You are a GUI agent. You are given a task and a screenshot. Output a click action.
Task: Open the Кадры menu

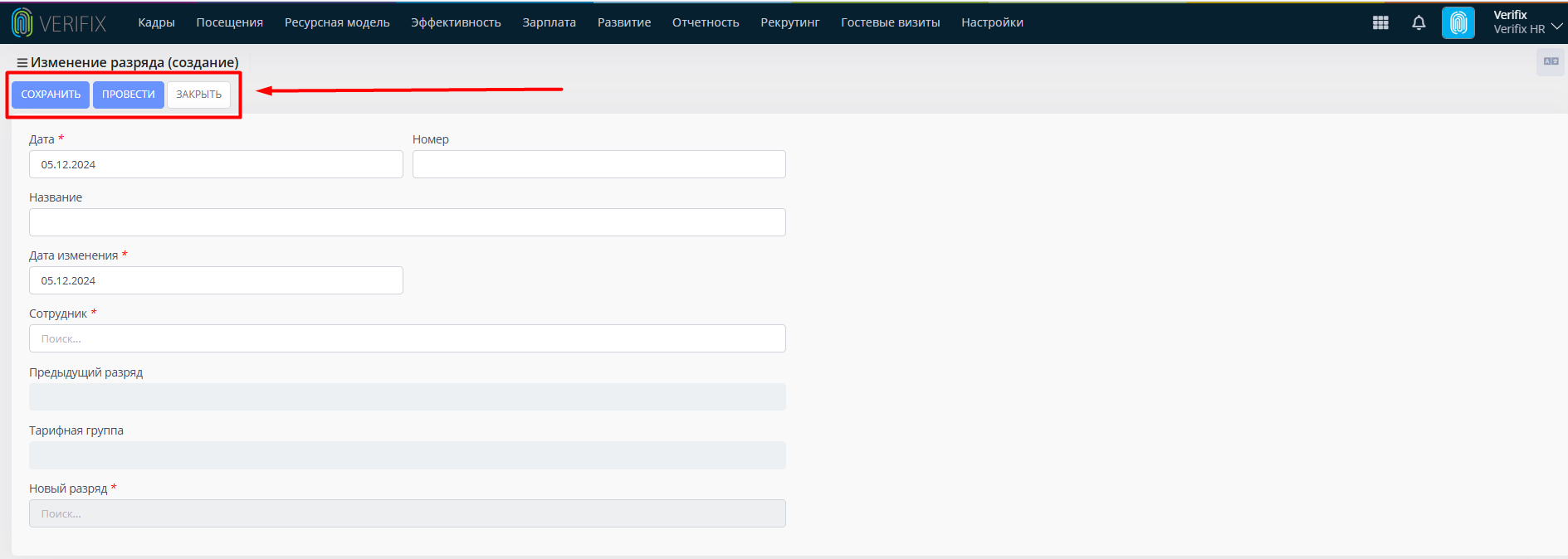(x=156, y=22)
